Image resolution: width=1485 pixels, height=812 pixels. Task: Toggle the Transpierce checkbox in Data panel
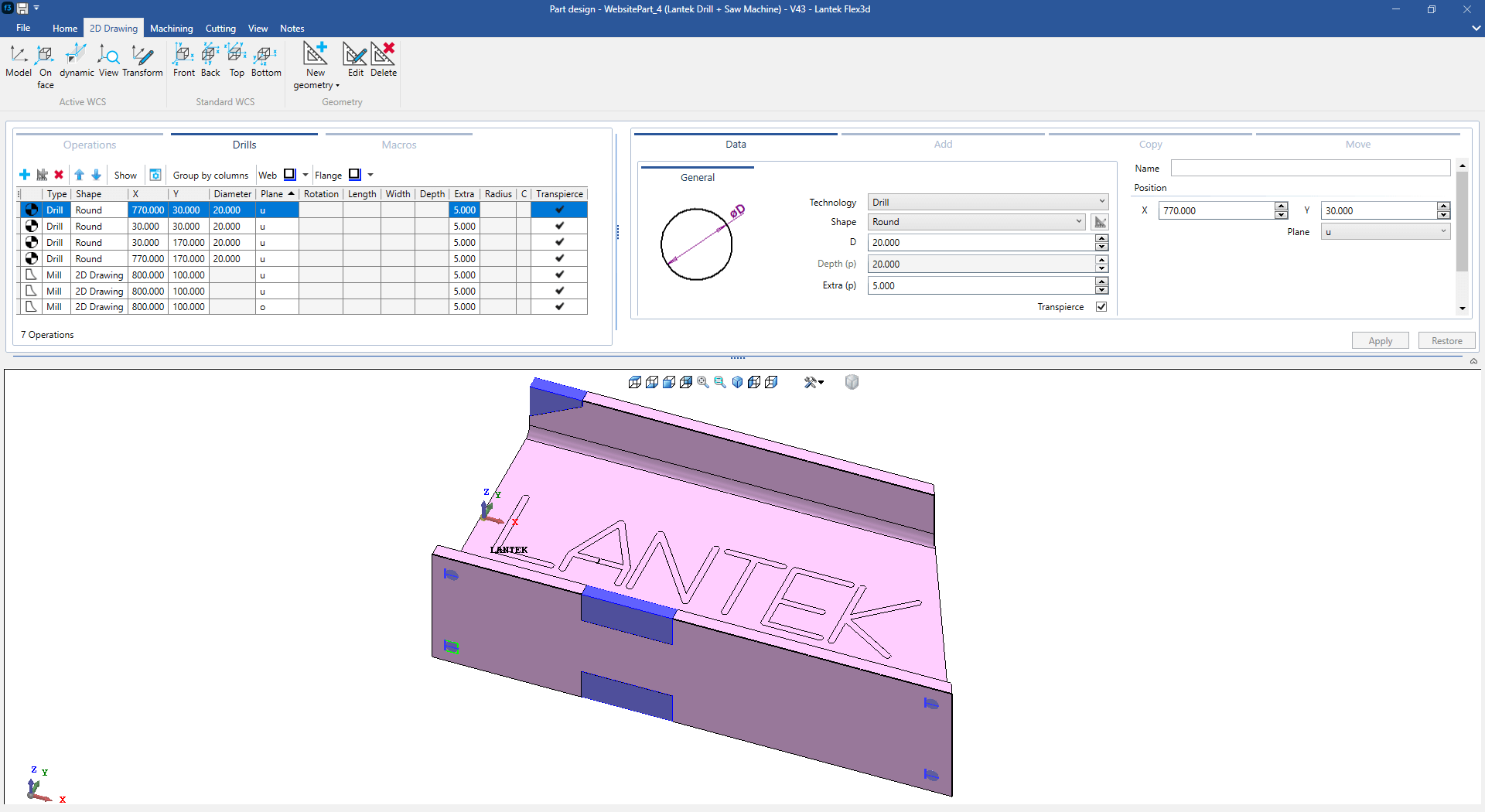tap(1101, 307)
